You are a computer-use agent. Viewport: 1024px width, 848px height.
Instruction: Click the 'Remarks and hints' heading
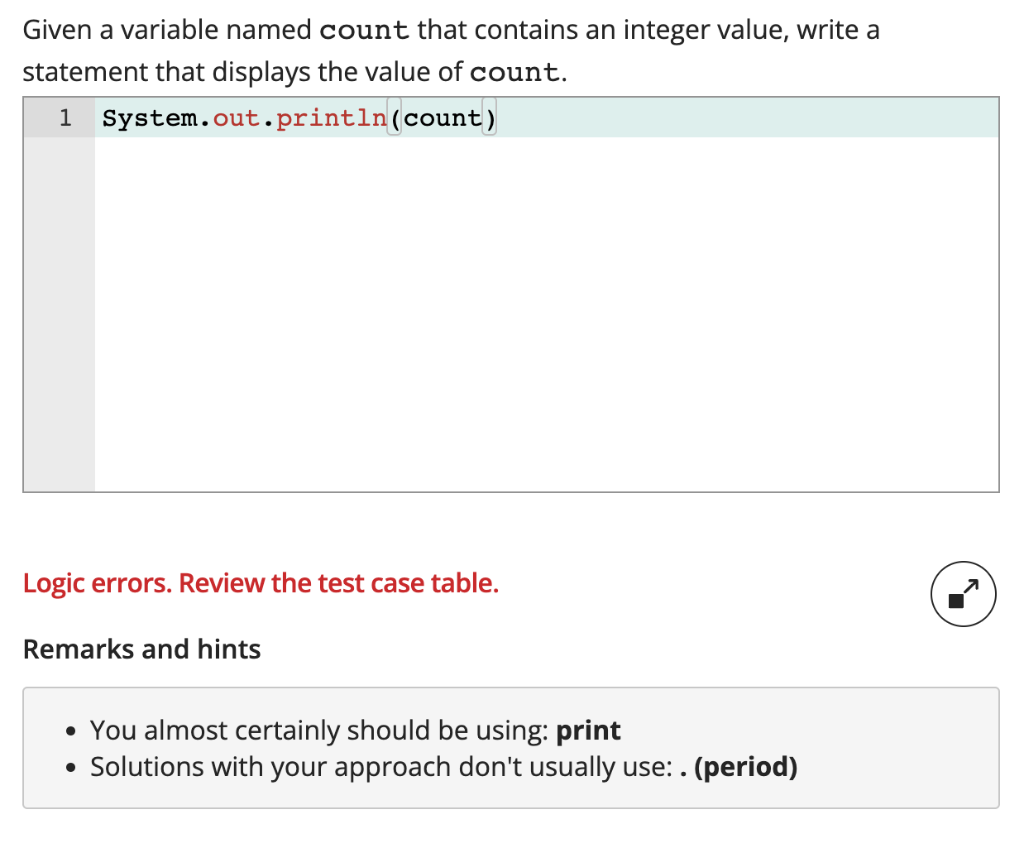(142, 649)
